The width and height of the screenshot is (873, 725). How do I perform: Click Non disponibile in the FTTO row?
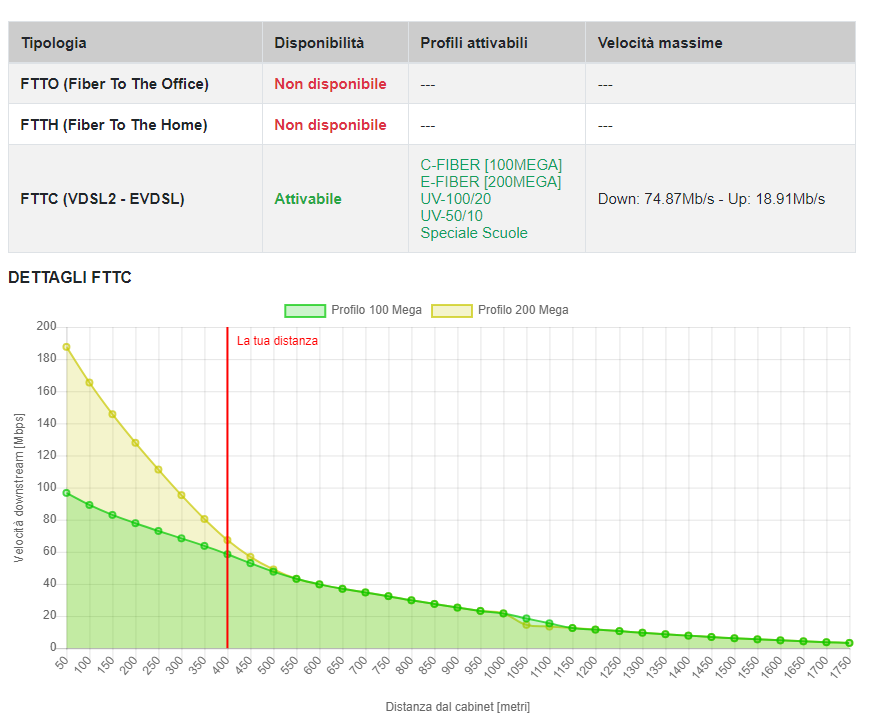coord(330,84)
